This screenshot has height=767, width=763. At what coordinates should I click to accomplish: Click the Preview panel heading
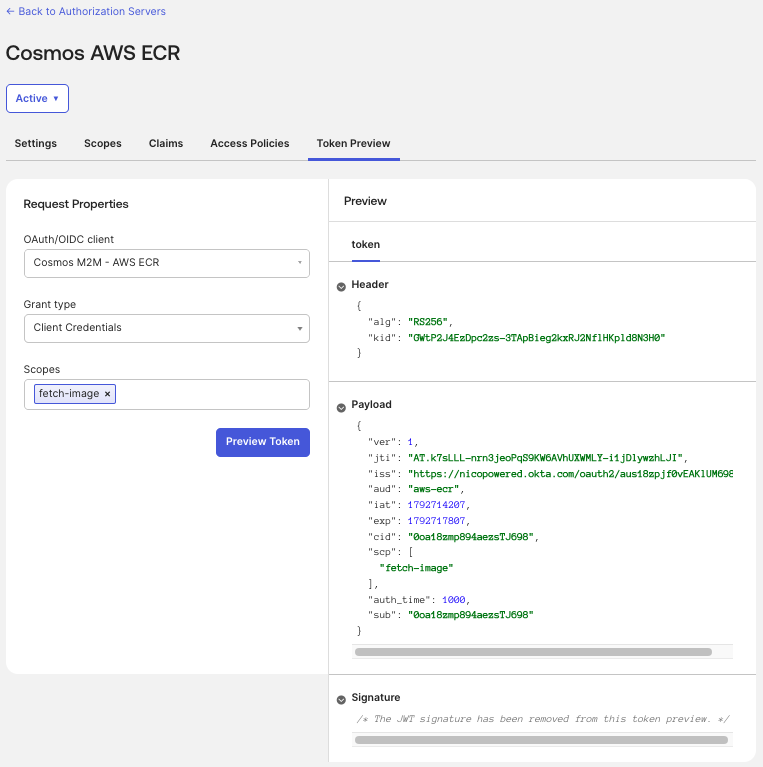click(365, 201)
